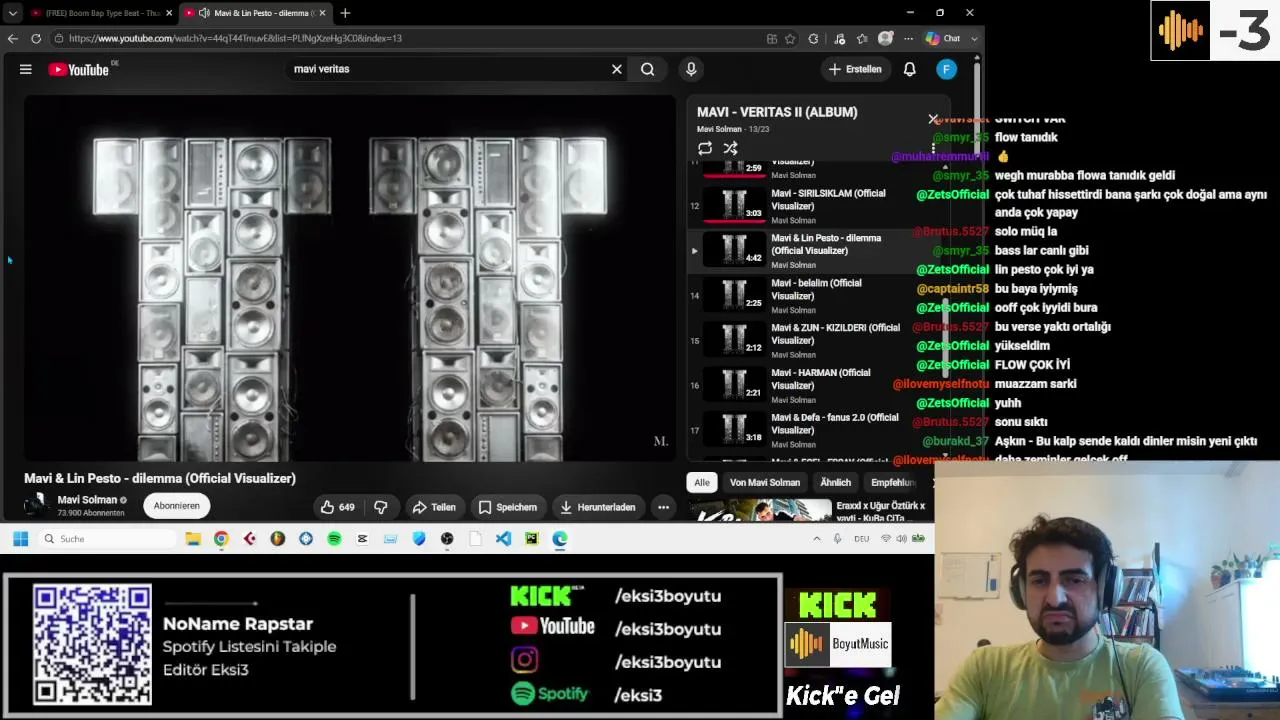Open PyCharm from the taskbar
The image size is (1280, 720).
coord(531,539)
